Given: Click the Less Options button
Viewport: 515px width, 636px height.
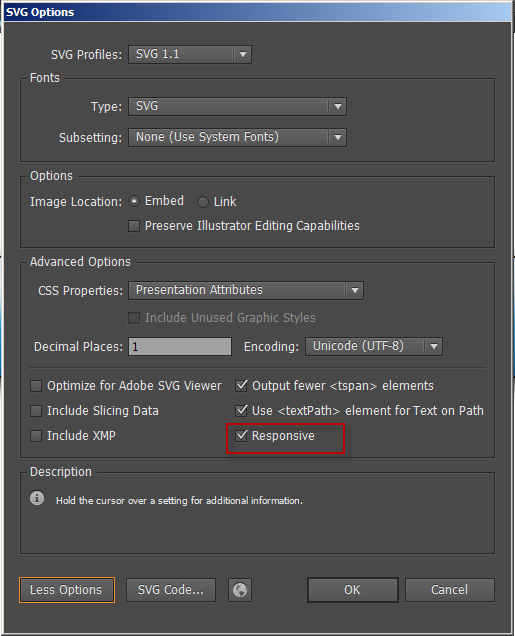Looking at the screenshot, I should point(67,590).
